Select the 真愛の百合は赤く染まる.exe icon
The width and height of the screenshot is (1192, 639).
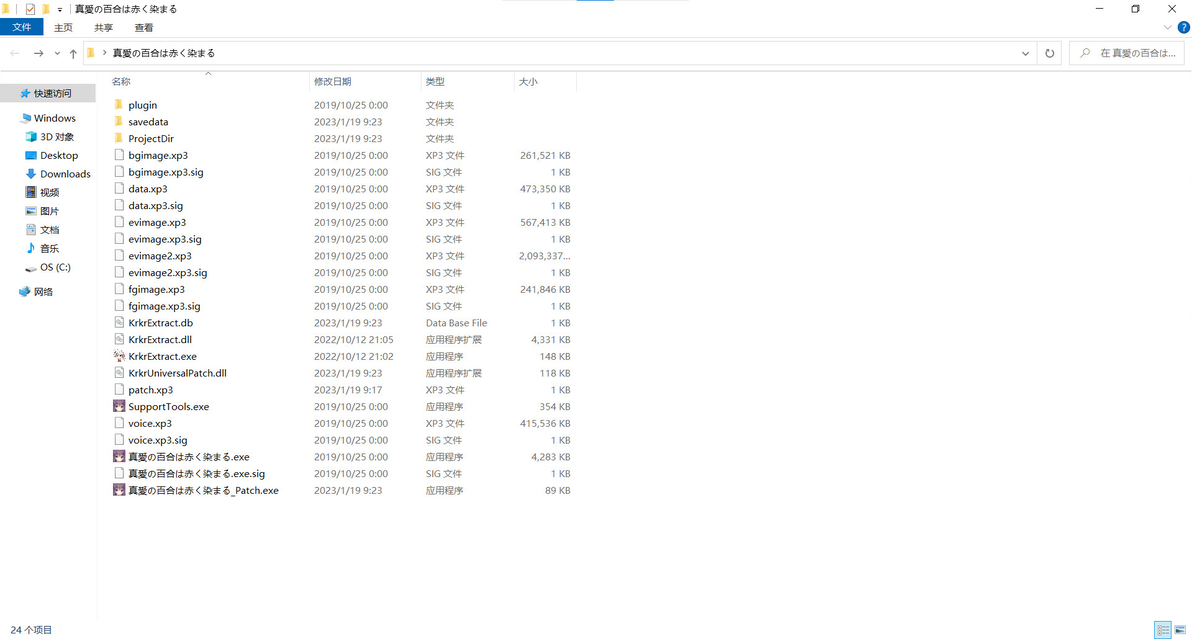tap(119, 457)
